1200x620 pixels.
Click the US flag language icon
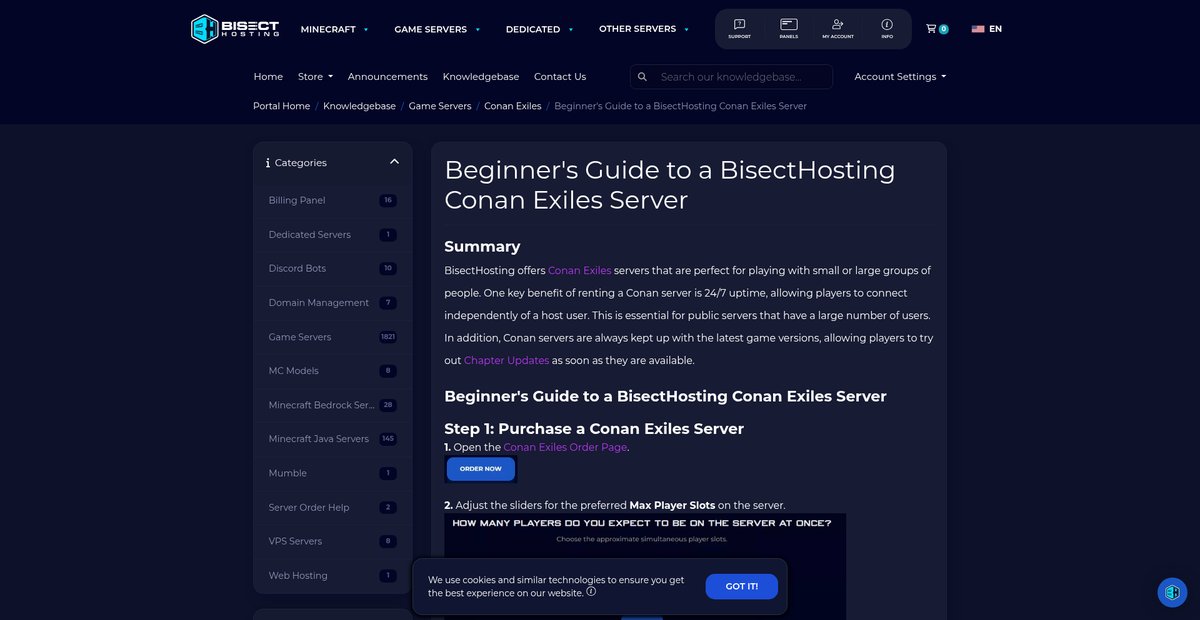[x=978, y=29]
